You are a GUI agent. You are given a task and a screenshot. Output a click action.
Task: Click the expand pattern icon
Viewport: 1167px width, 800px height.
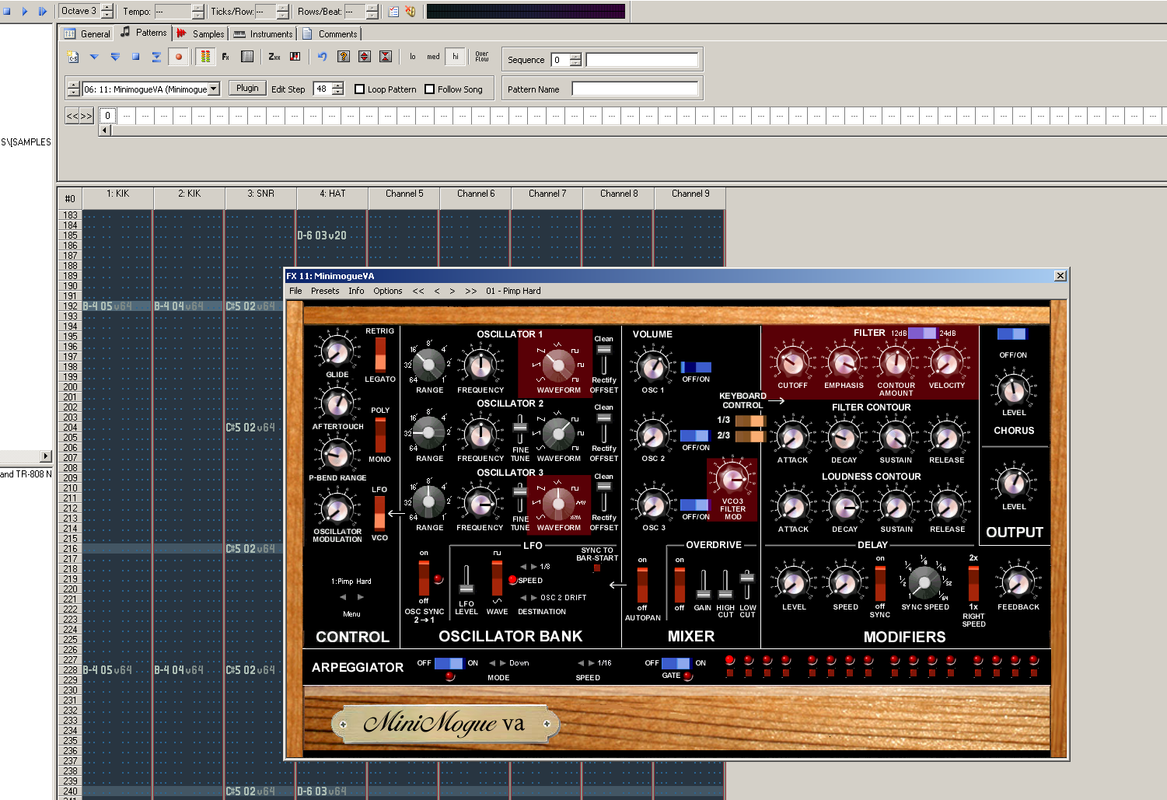(x=364, y=57)
